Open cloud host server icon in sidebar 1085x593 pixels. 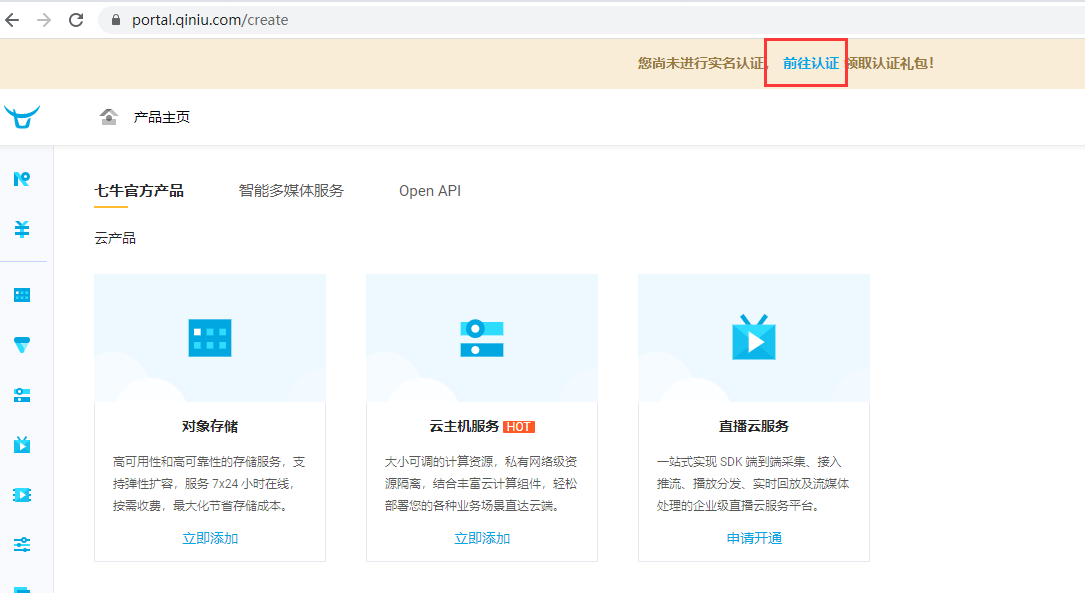click(x=21, y=395)
